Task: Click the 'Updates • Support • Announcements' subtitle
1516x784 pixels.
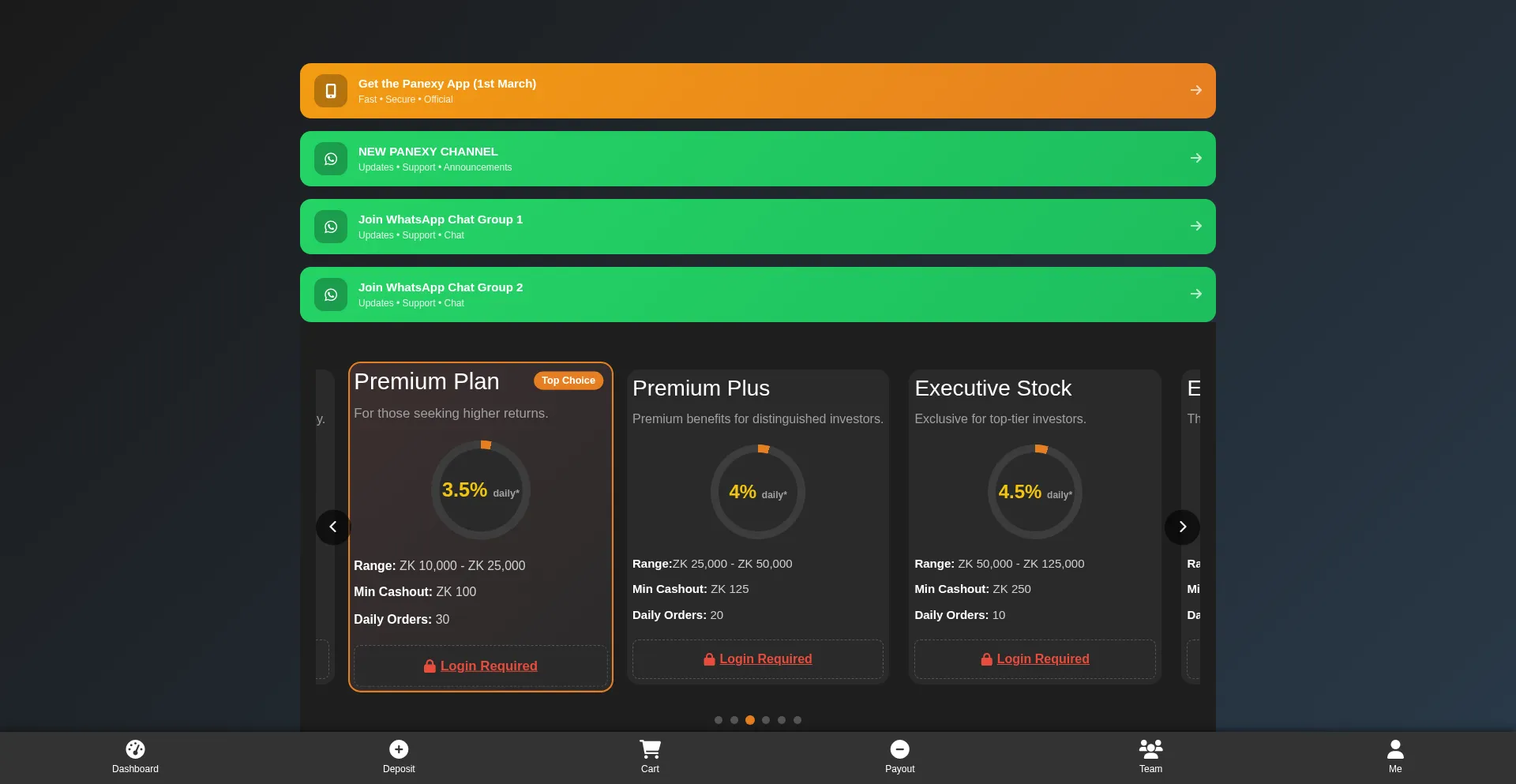Action: pyautogui.click(x=435, y=167)
